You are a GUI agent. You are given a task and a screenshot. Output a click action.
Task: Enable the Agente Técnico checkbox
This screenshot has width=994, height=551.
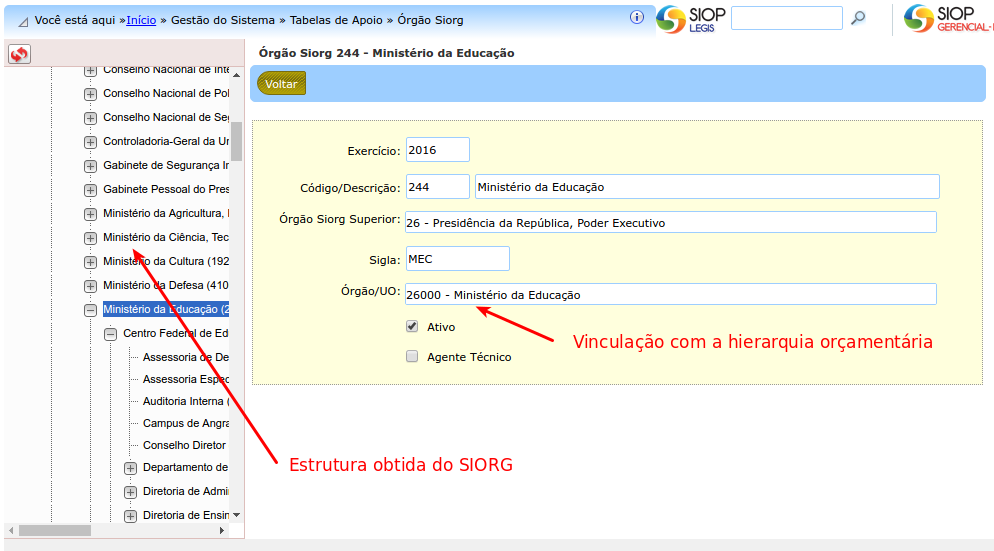pyautogui.click(x=412, y=356)
